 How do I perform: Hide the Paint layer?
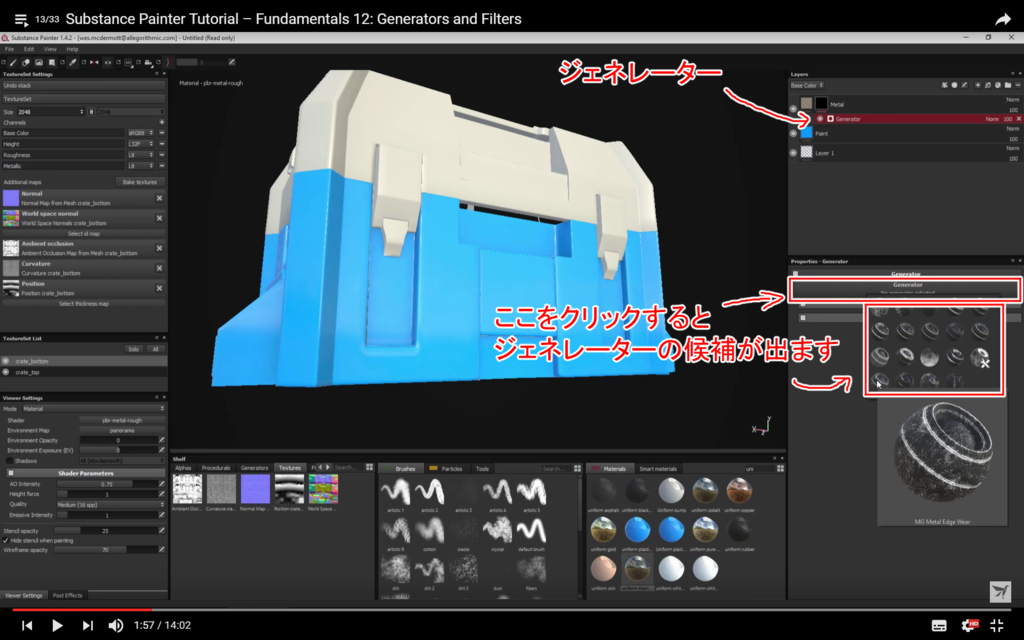click(793, 133)
